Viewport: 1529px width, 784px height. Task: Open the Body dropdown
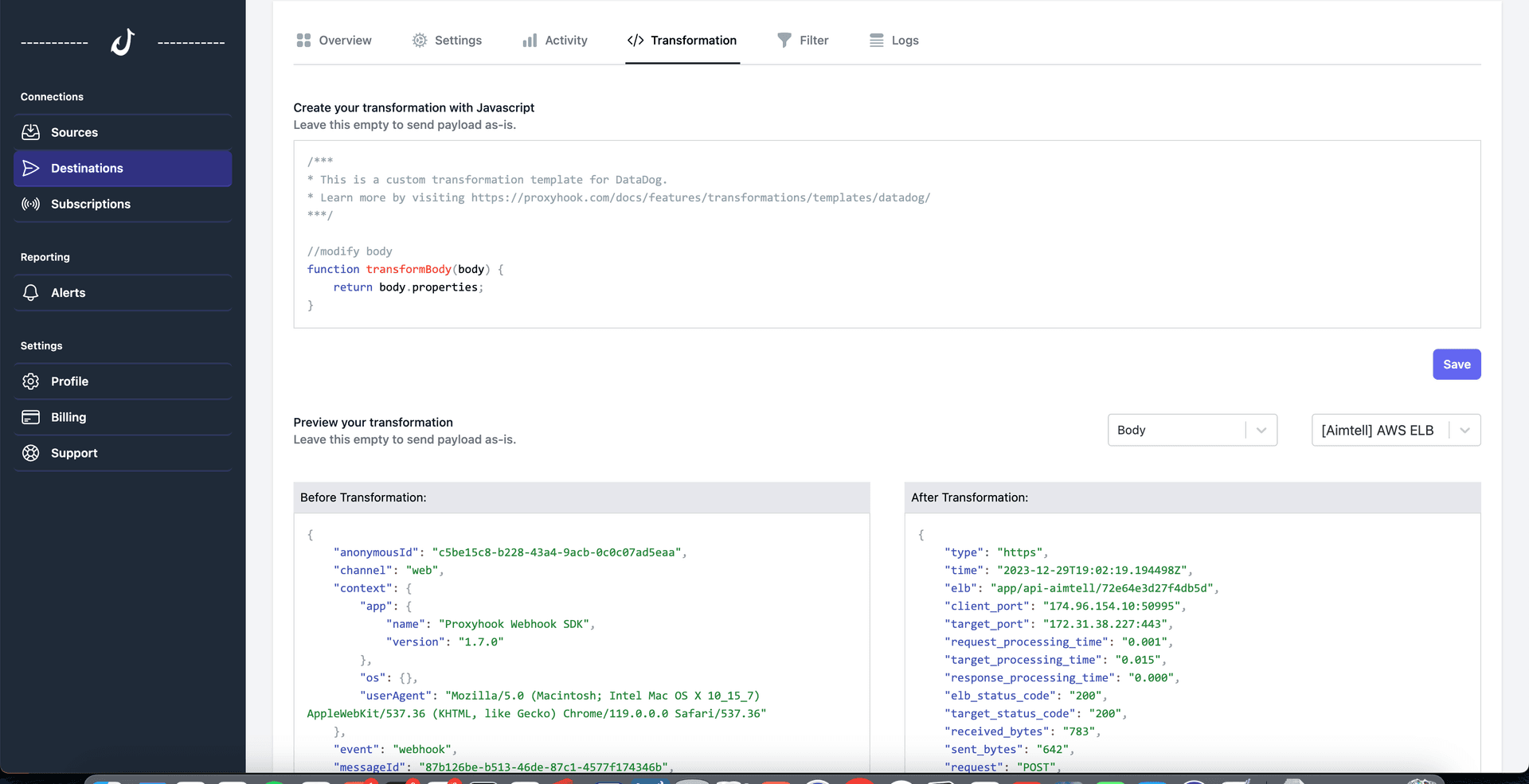tap(1192, 430)
